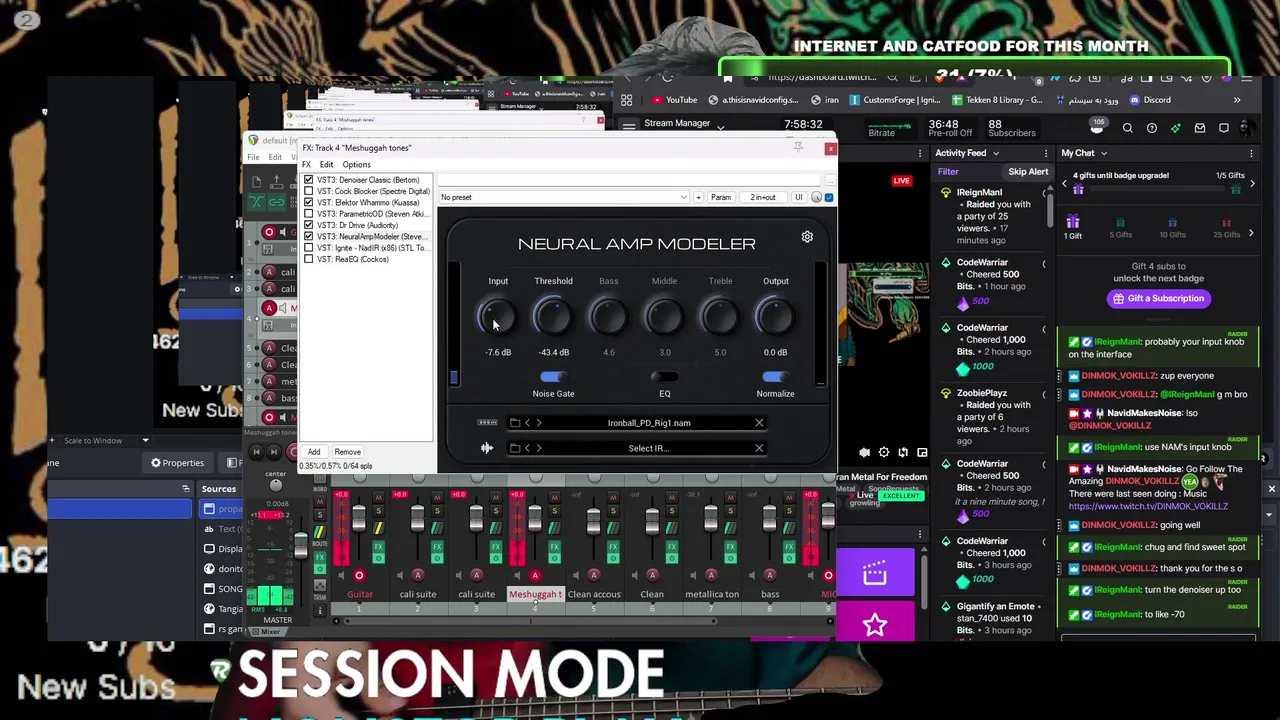Show previous gift banner with left chevron

coord(1064,184)
